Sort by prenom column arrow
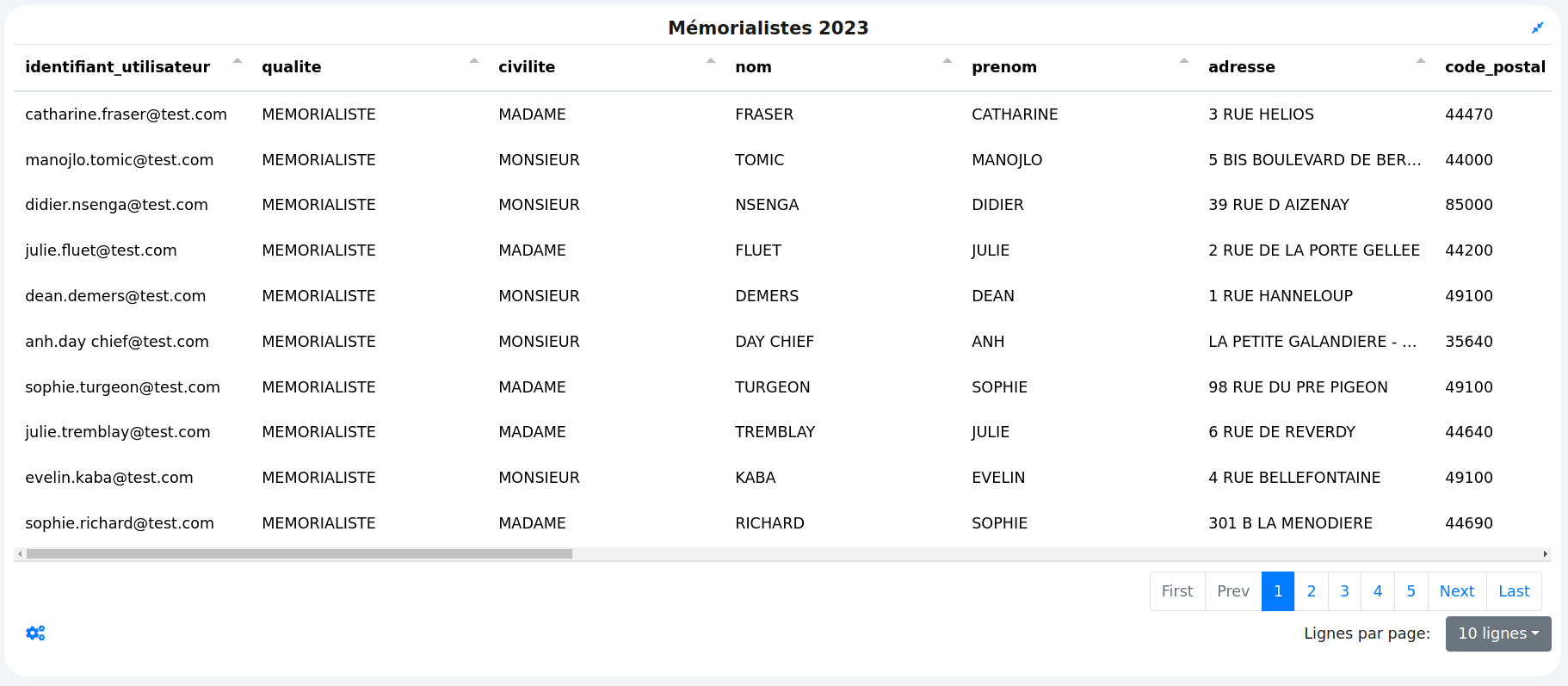This screenshot has width=1568, height=686. coord(1184,61)
